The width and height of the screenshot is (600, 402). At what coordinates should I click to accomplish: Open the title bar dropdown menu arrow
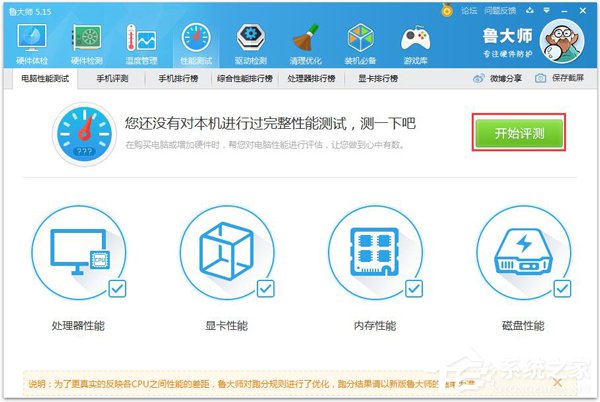tap(546, 10)
